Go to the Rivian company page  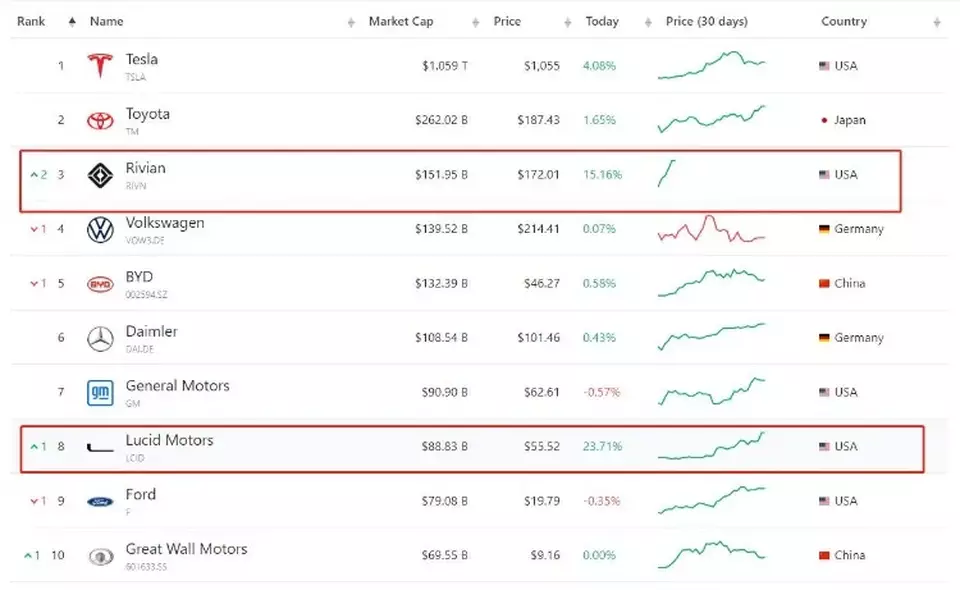[x=145, y=168]
